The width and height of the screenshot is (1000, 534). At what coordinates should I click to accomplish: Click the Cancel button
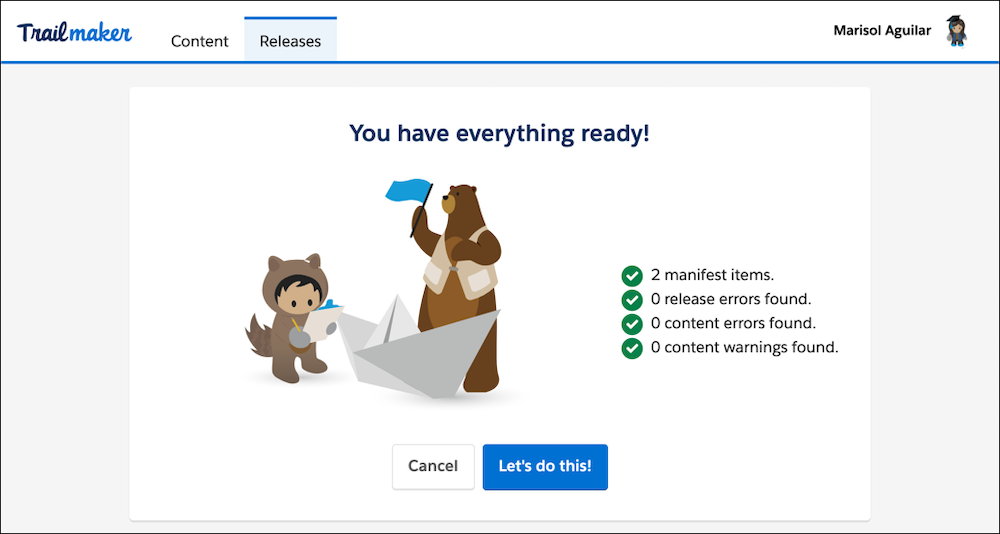(433, 466)
